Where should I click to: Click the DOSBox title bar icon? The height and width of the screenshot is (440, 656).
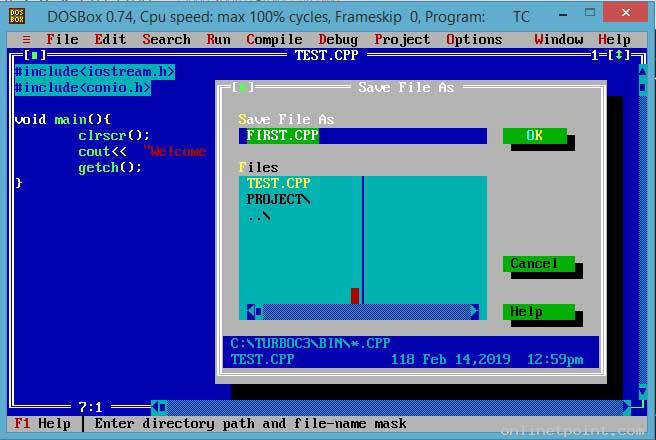point(17,16)
